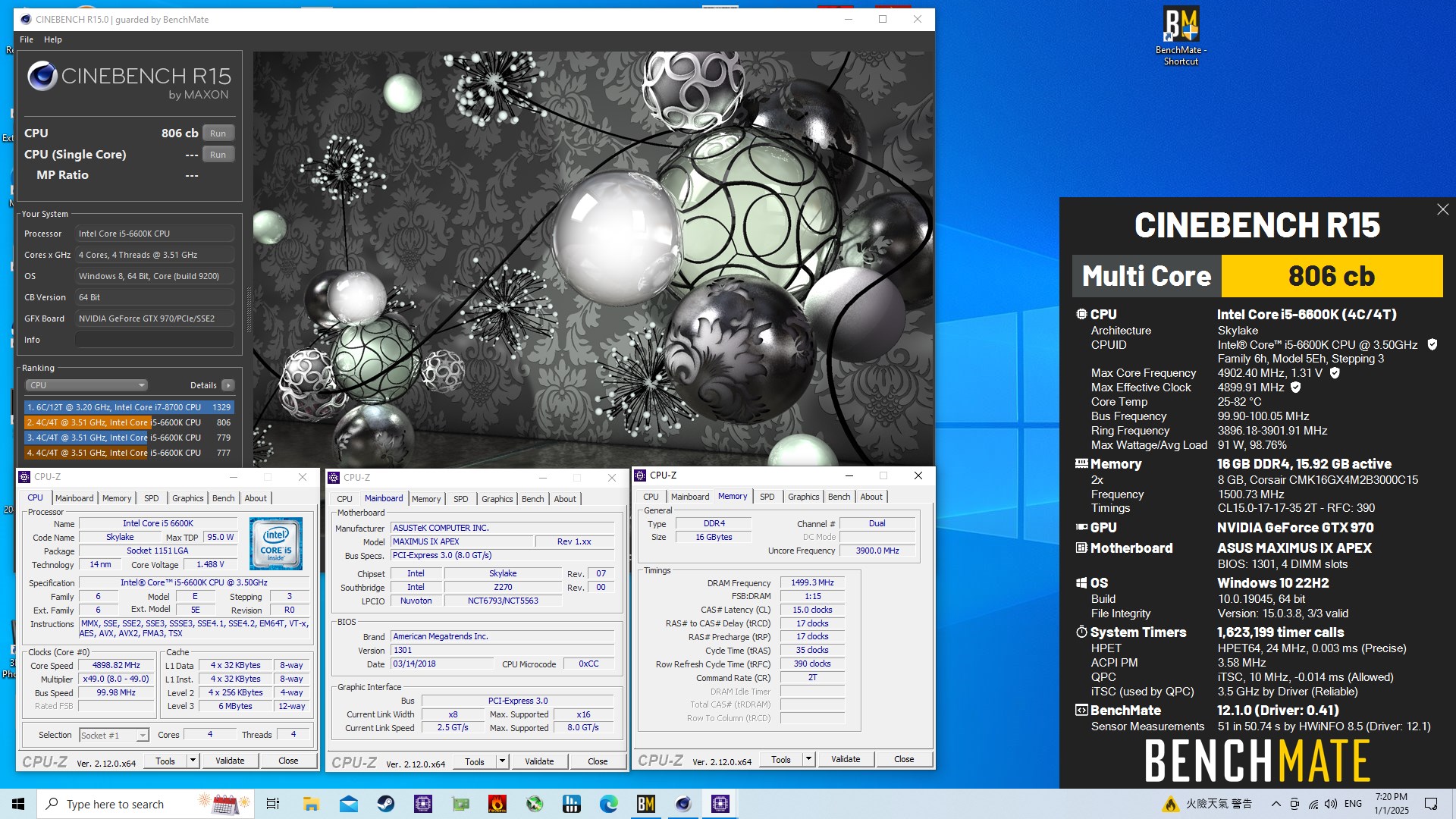Open the Cinebench File menu
The image size is (1456, 819).
tap(27, 39)
